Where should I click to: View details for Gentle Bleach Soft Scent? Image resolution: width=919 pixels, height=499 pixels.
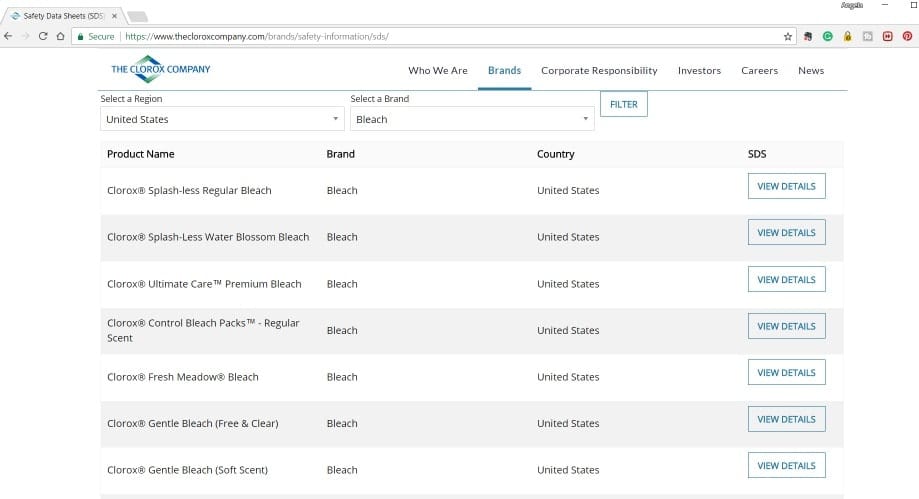click(x=787, y=466)
